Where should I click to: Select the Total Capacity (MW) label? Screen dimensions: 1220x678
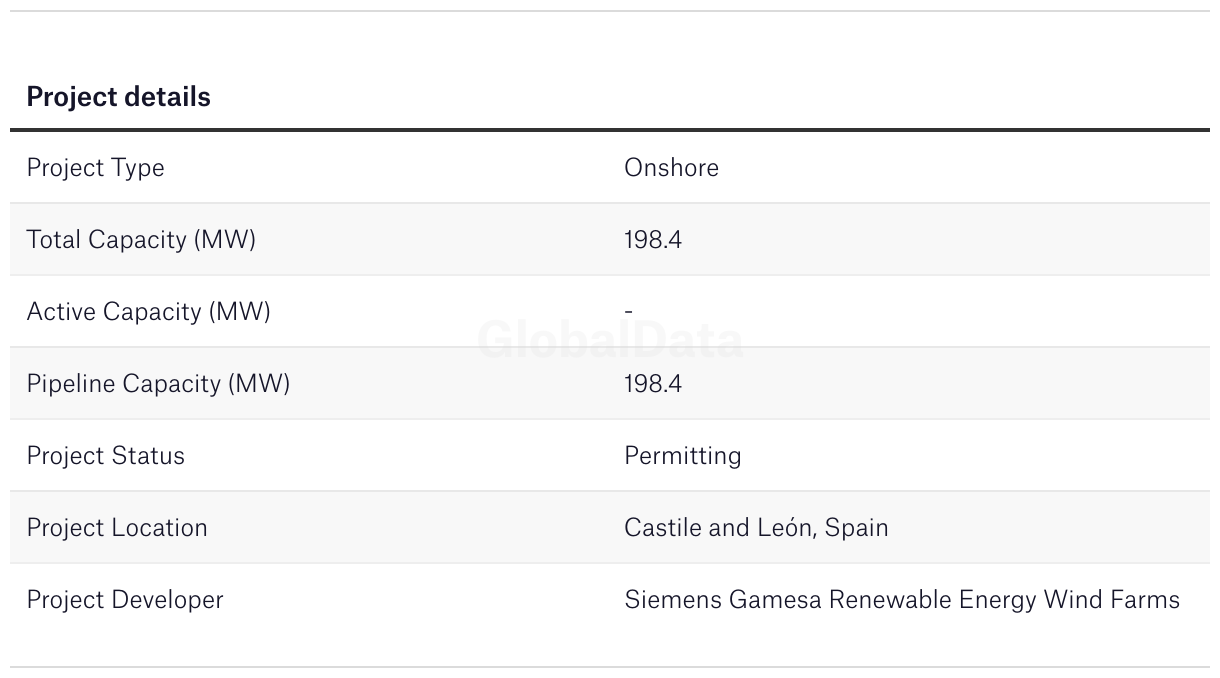[x=141, y=240]
